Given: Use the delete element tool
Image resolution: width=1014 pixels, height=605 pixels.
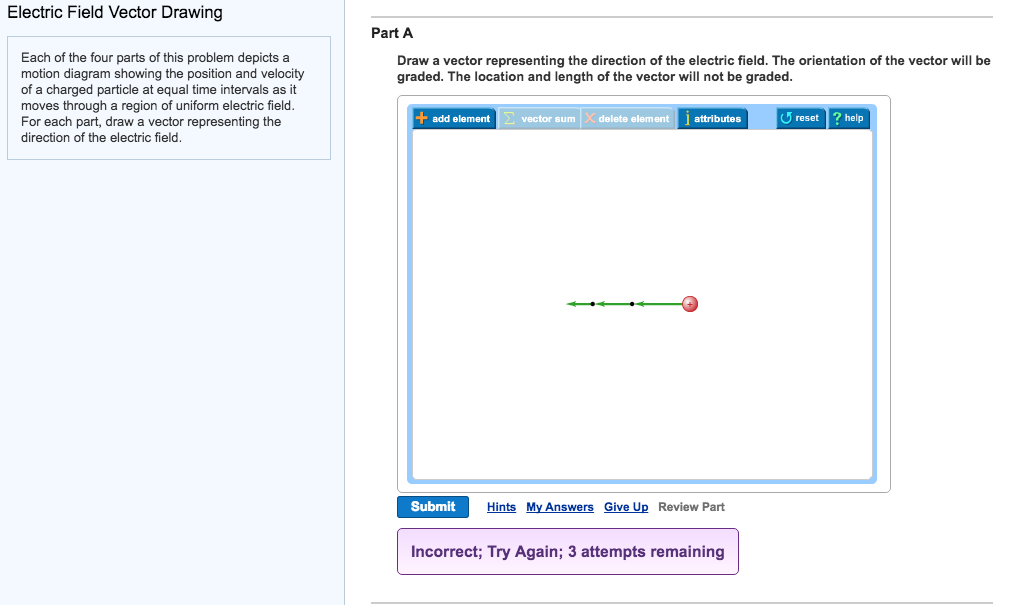Looking at the screenshot, I should tap(630, 118).
